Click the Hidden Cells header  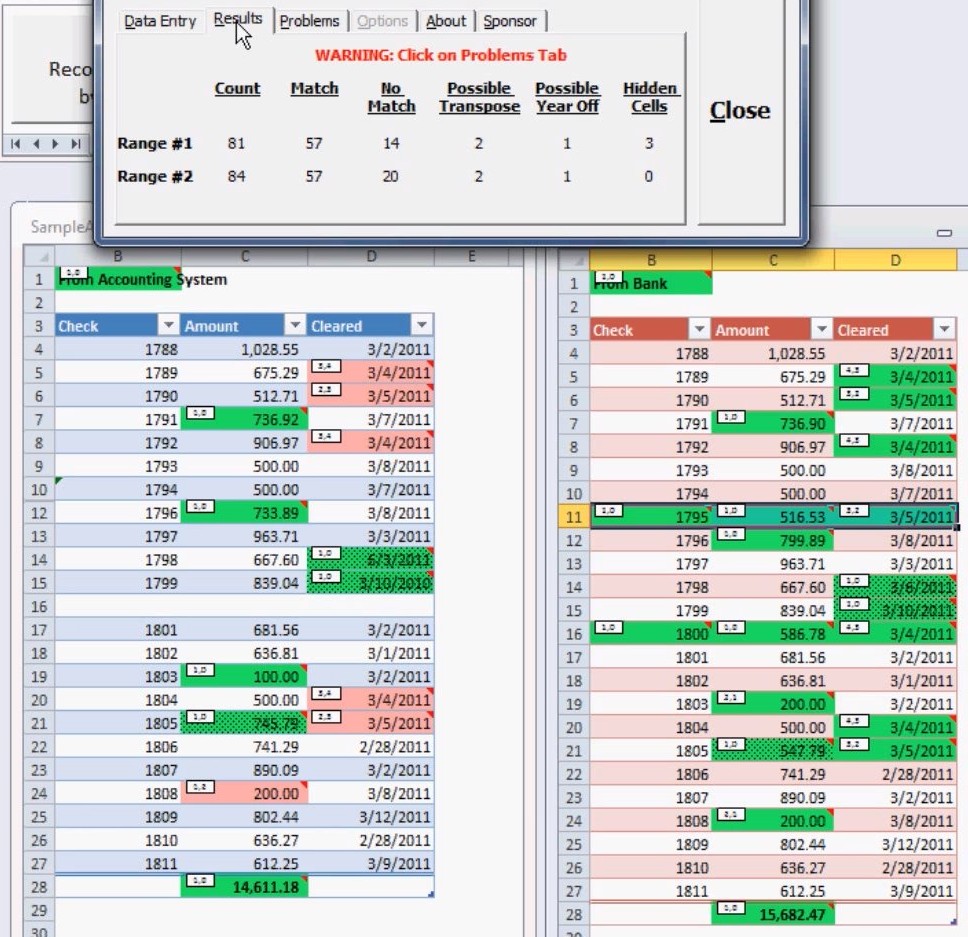pos(650,97)
